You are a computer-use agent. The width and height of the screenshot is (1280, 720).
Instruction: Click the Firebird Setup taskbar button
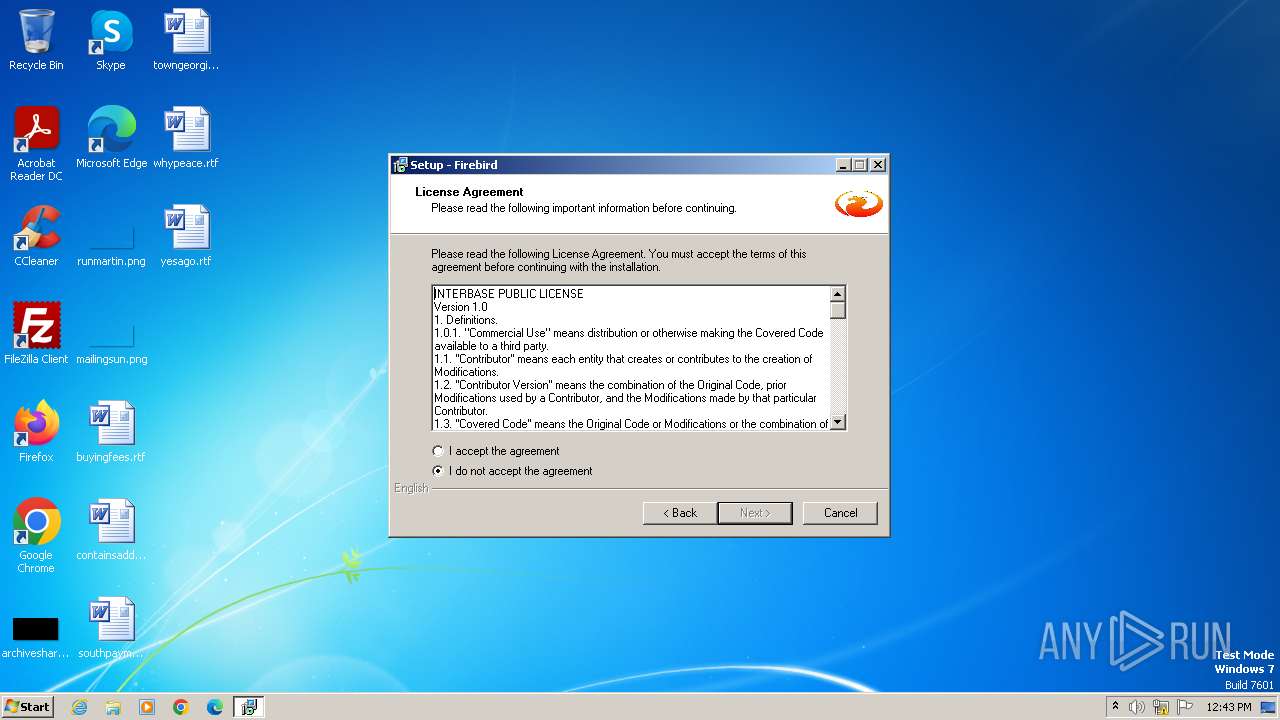(249, 707)
